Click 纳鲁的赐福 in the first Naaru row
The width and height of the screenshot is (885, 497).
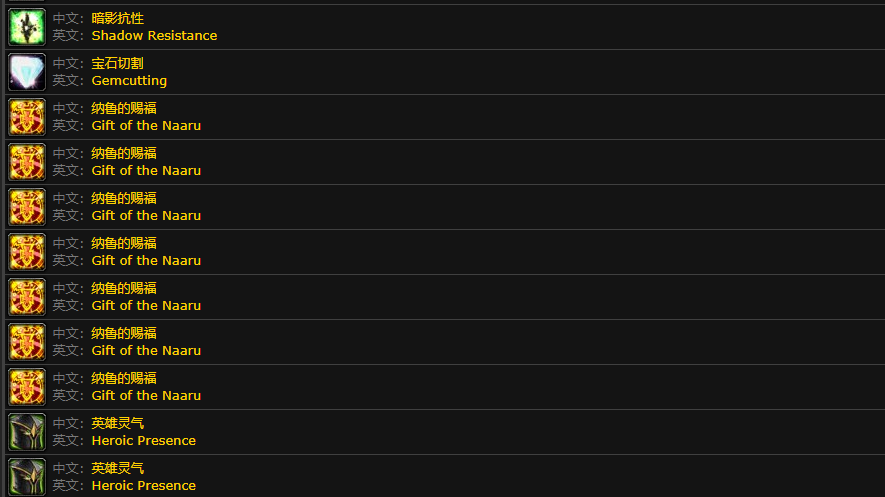pos(124,108)
